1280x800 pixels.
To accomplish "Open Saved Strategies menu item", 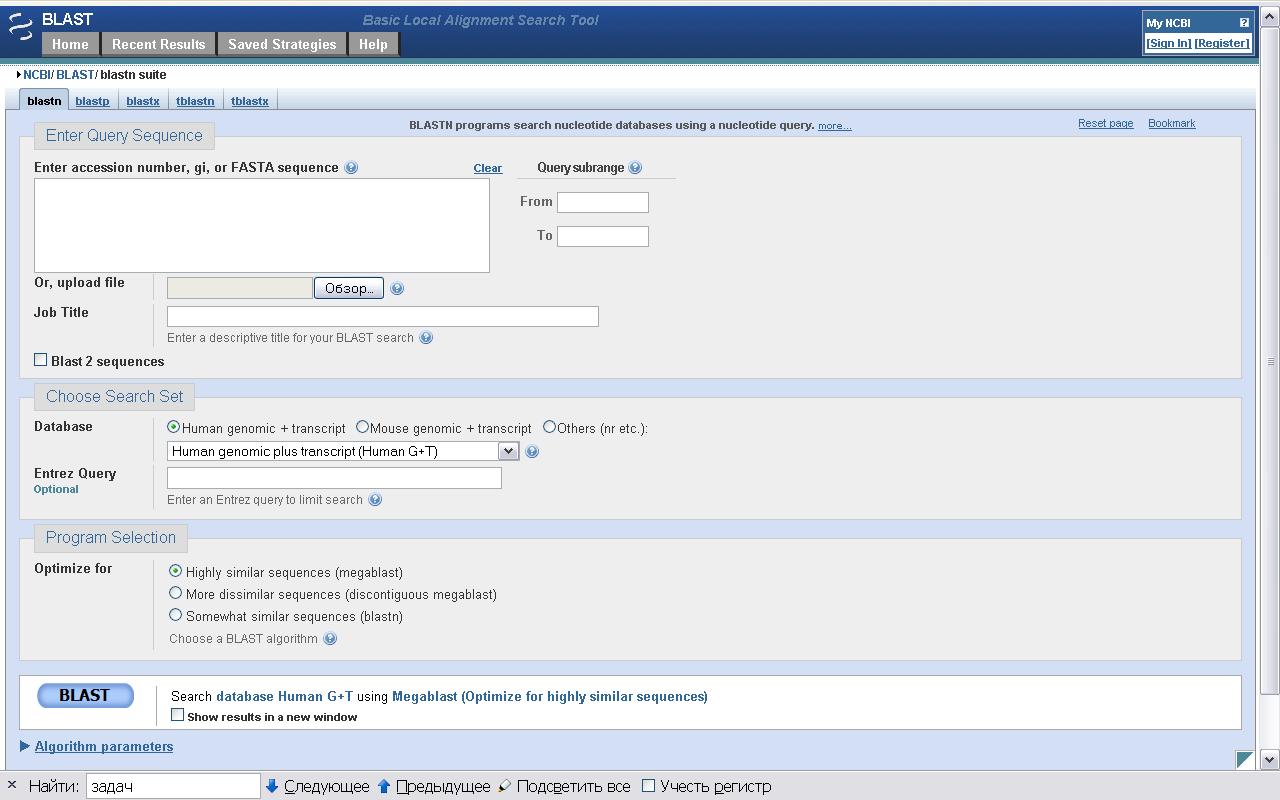I will [282, 44].
